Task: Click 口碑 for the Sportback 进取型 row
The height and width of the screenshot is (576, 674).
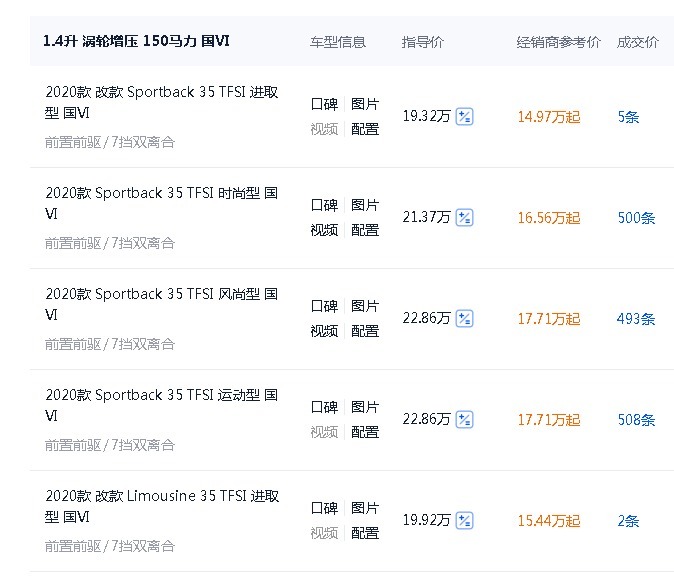Action: 324,104
